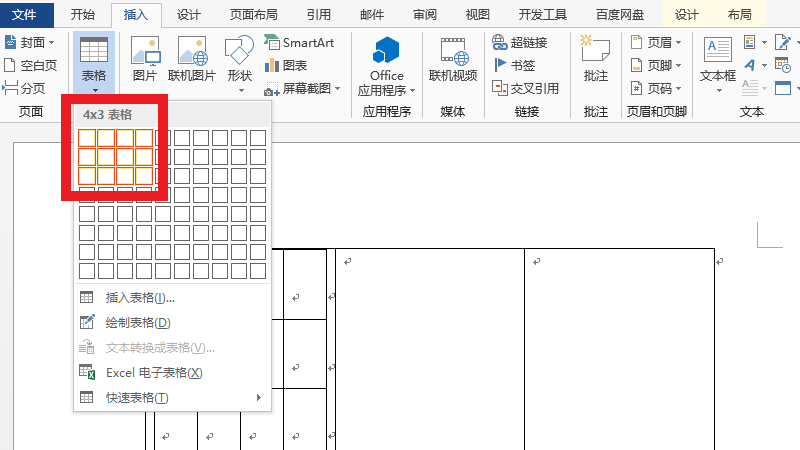
Task: Insert a Bookmark (书签)
Action: (515, 65)
